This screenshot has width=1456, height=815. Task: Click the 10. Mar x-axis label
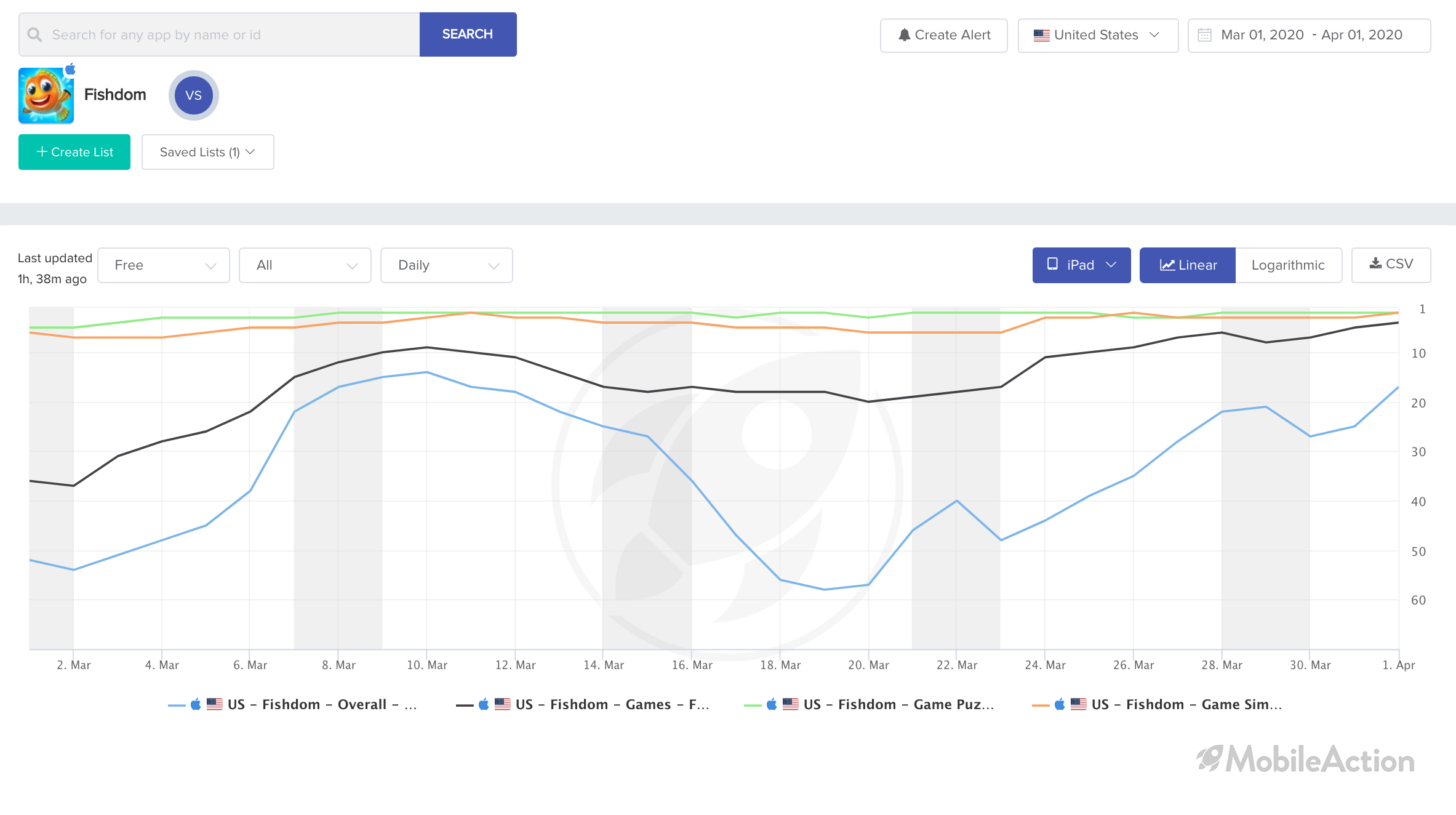pyautogui.click(x=427, y=665)
